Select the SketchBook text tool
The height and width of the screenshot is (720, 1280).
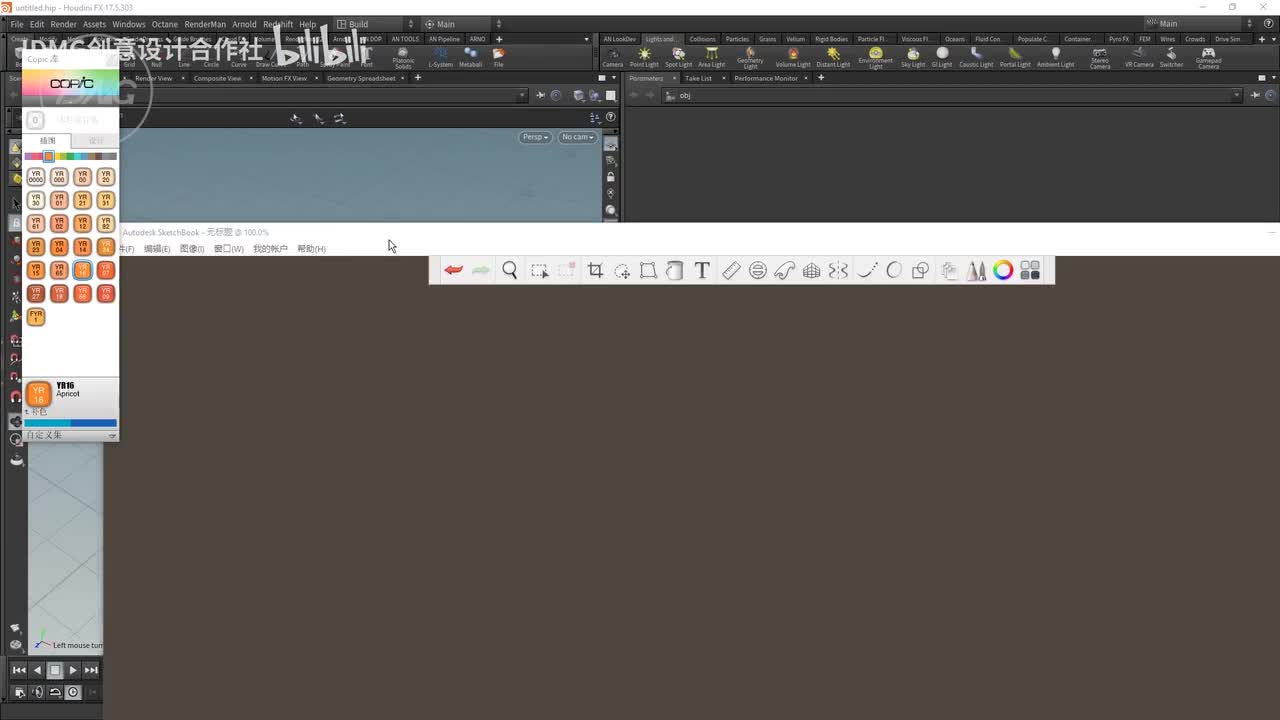702,270
